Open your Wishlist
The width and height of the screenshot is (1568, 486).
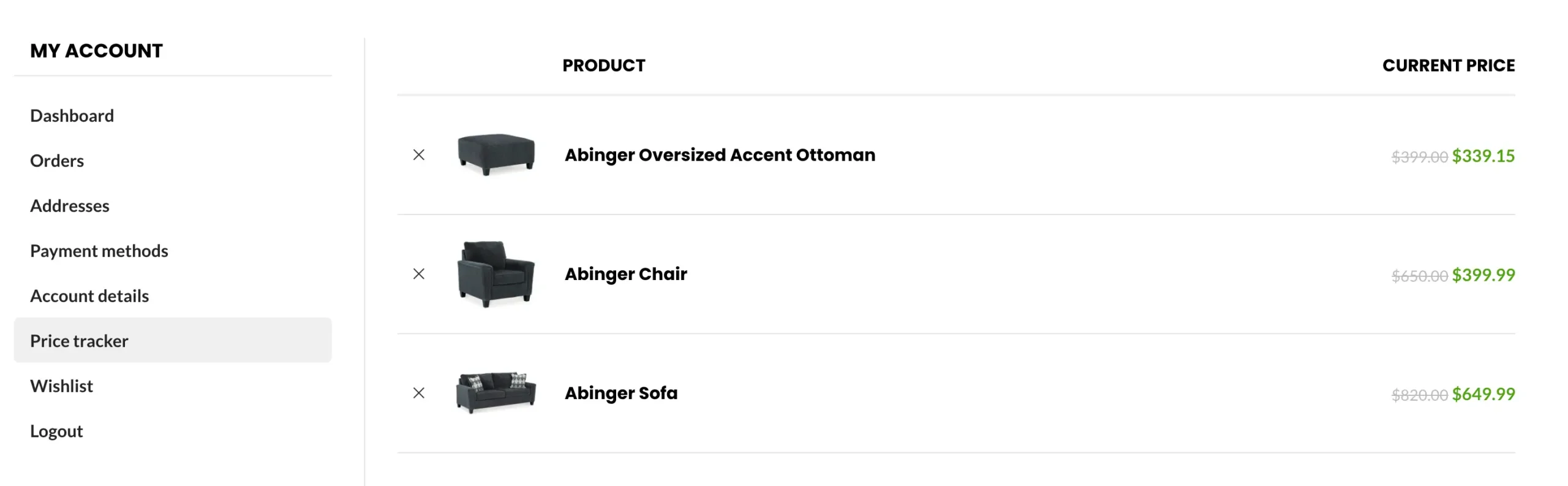tap(61, 385)
